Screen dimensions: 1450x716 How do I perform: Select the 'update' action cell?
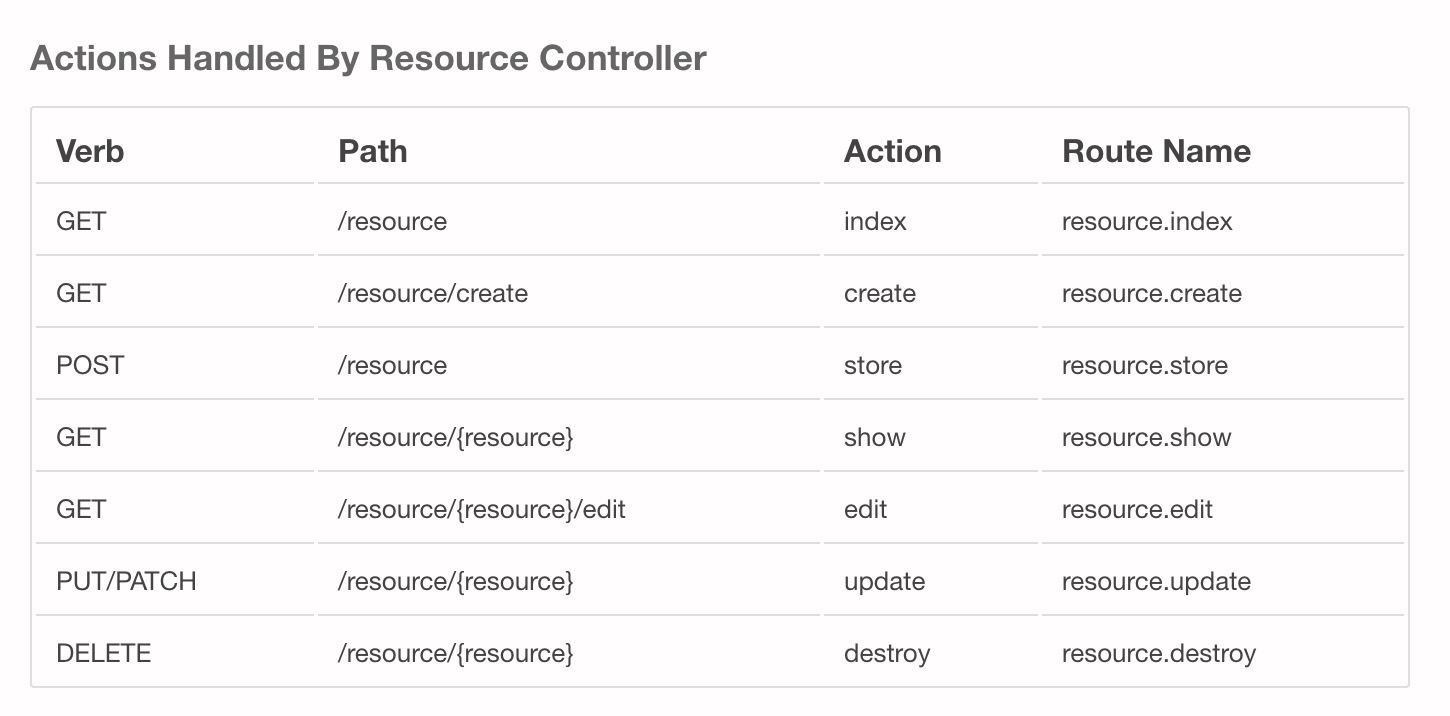click(884, 581)
